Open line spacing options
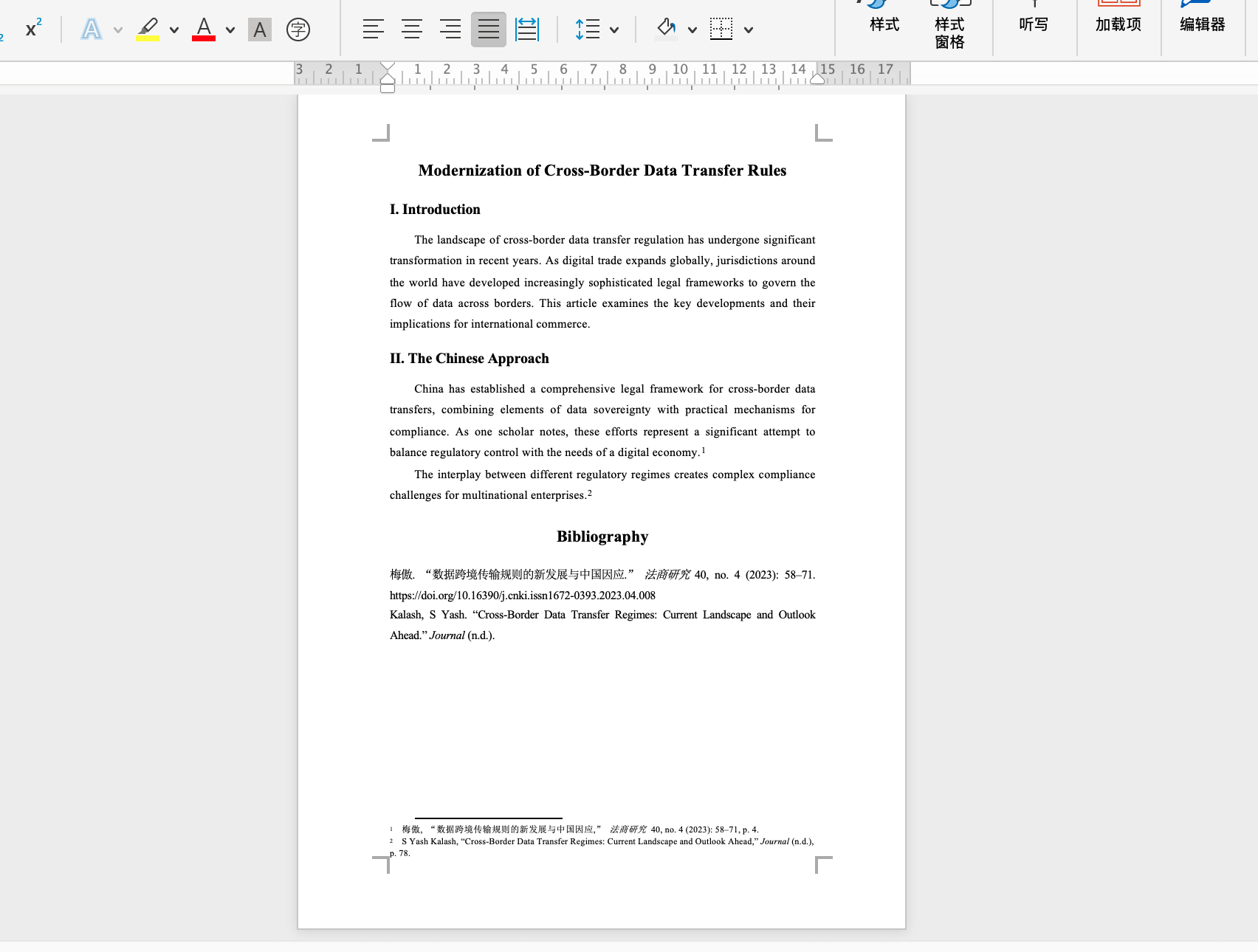This screenshot has width=1258, height=952. [x=588, y=30]
